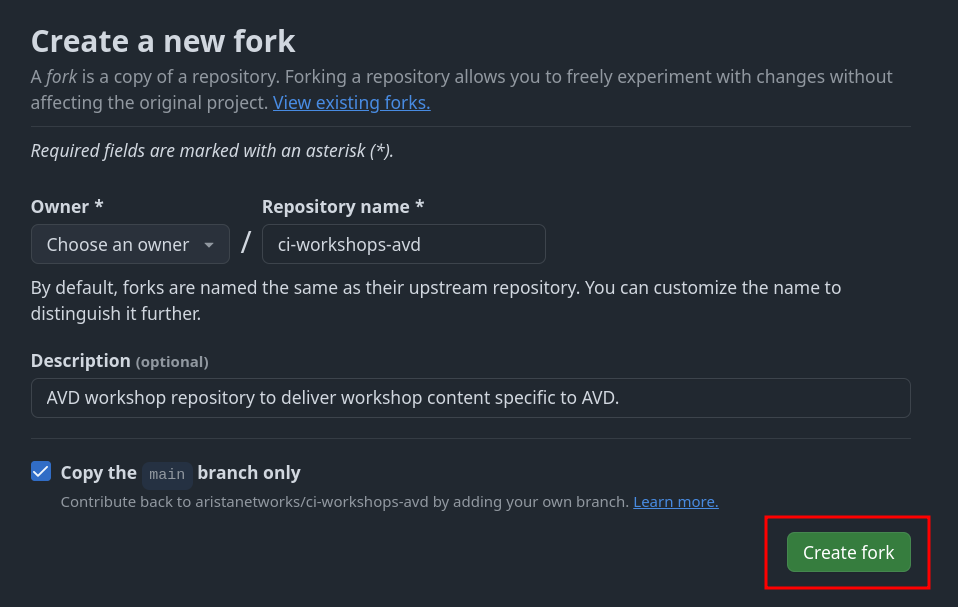Screen dimensions: 958x607
Task: Click the fork naming help text paragraph
Action: click(x=436, y=300)
